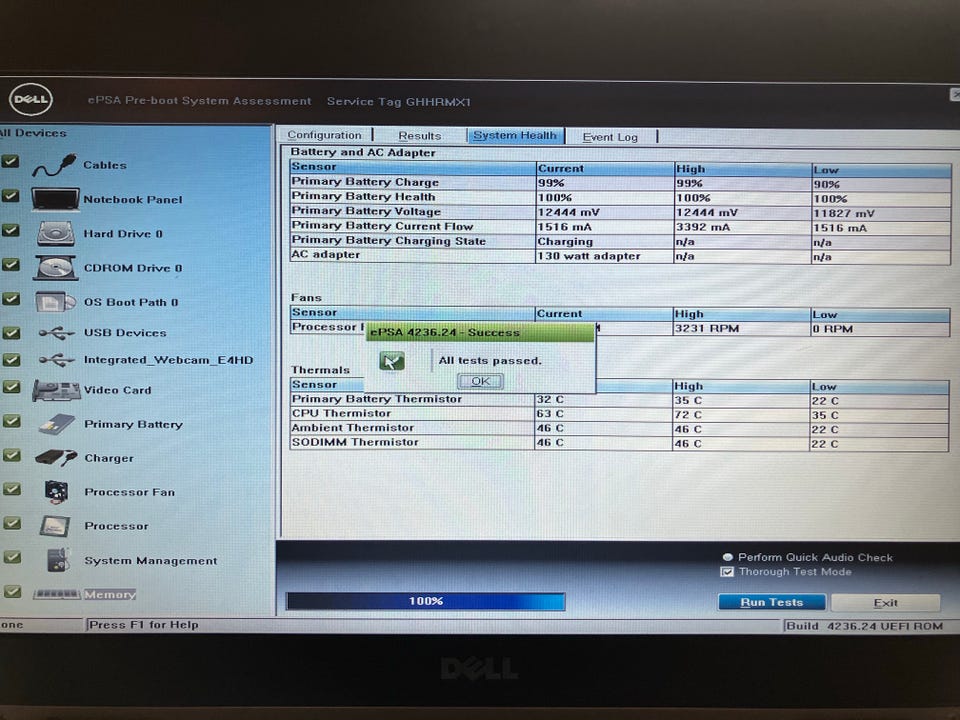Viewport: 960px width, 720px height.
Task: Select the Cables device icon
Action: click(54, 165)
